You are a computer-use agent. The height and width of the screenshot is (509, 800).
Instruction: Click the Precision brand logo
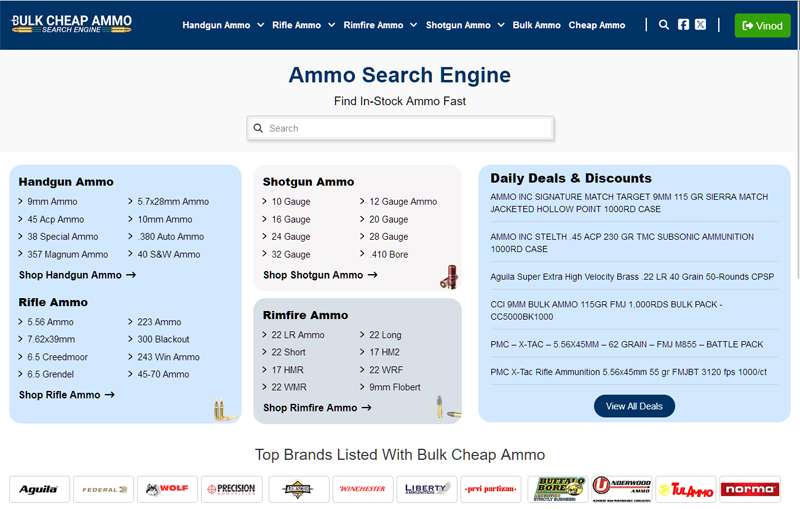click(232, 489)
